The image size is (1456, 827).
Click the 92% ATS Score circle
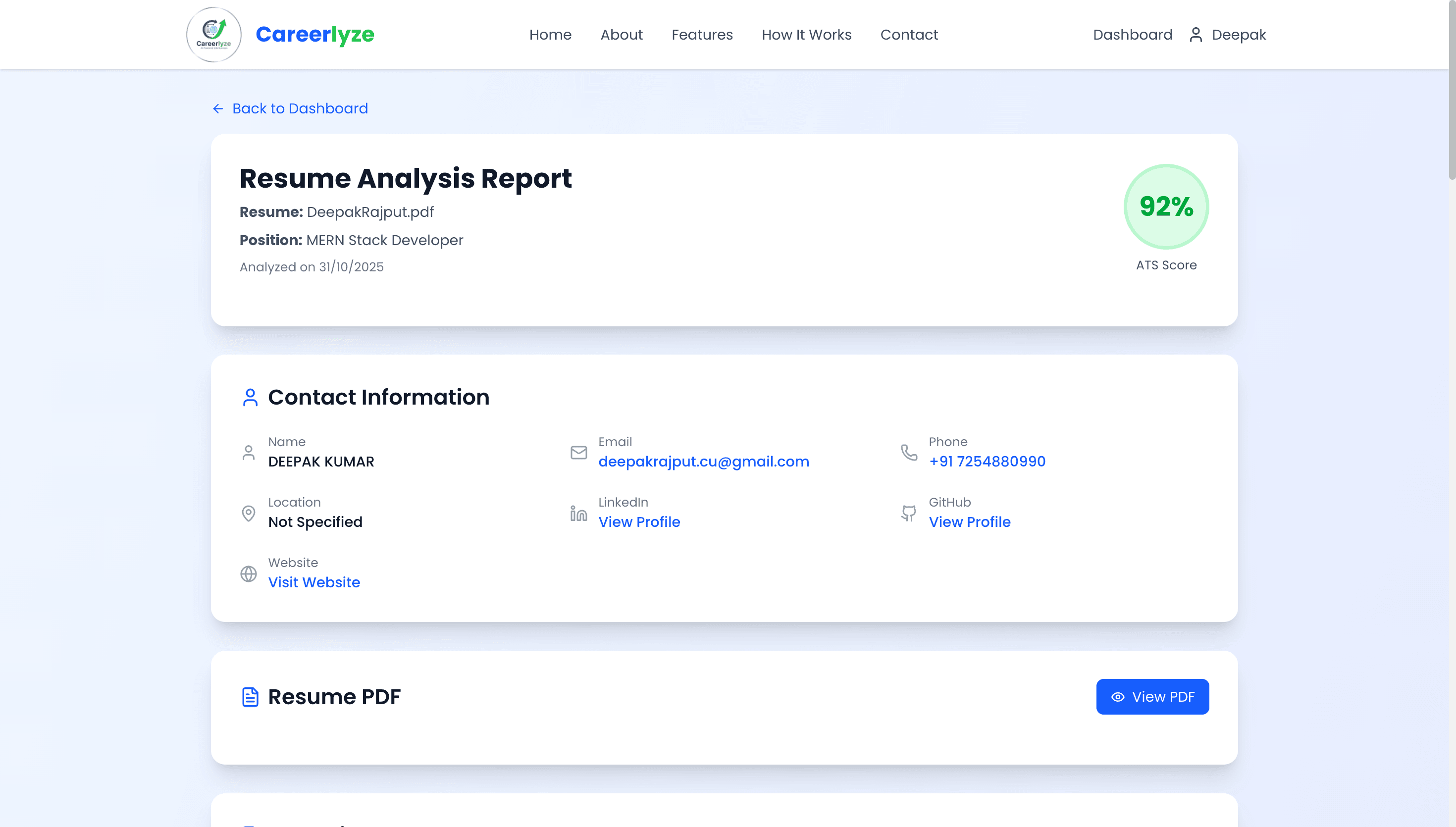(x=1166, y=207)
